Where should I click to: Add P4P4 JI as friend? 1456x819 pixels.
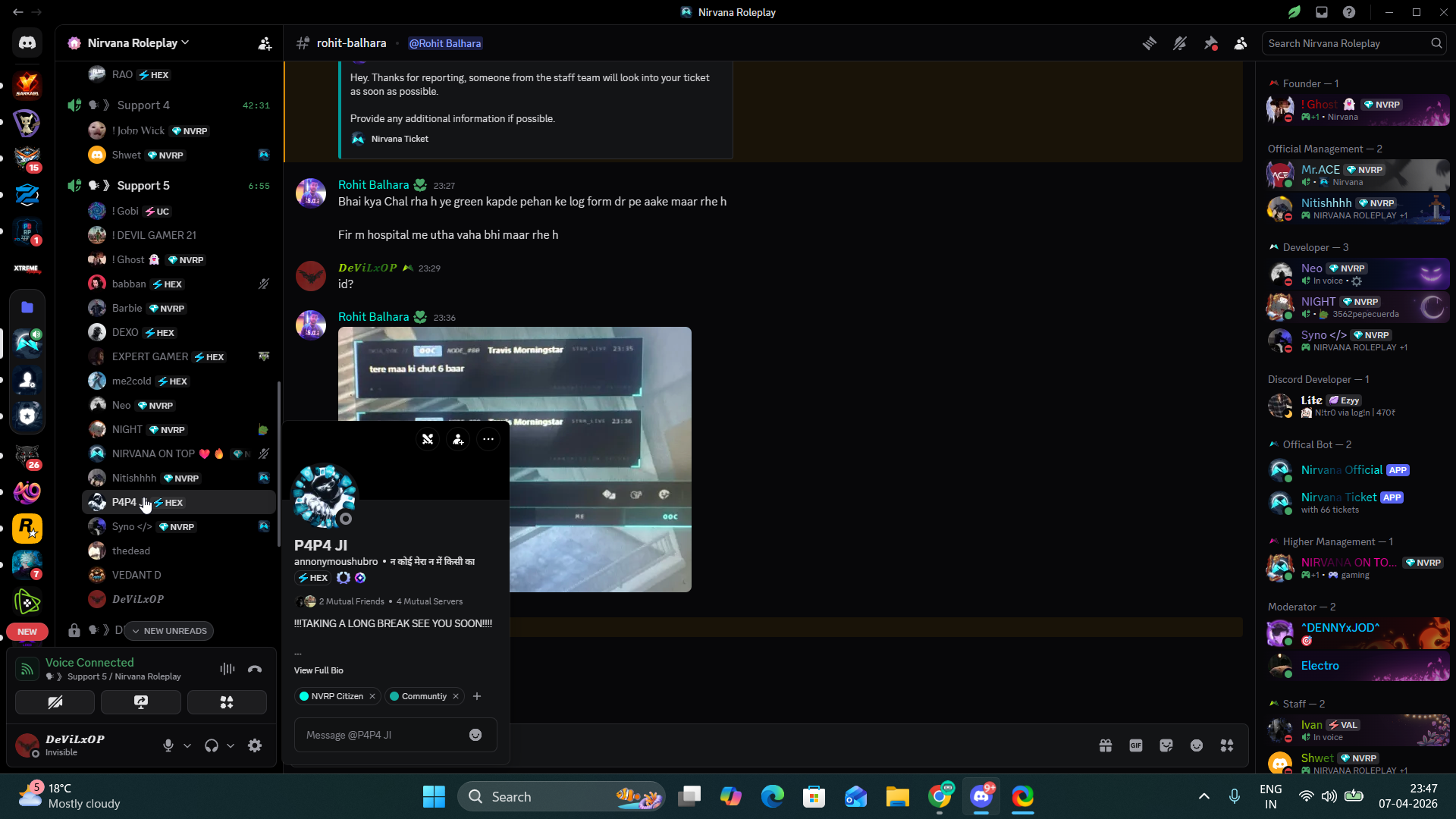click(458, 439)
